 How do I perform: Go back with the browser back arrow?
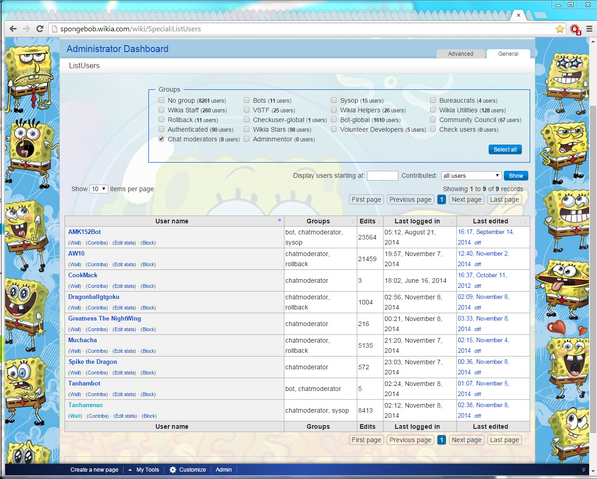pyautogui.click(x=13, y=29)
